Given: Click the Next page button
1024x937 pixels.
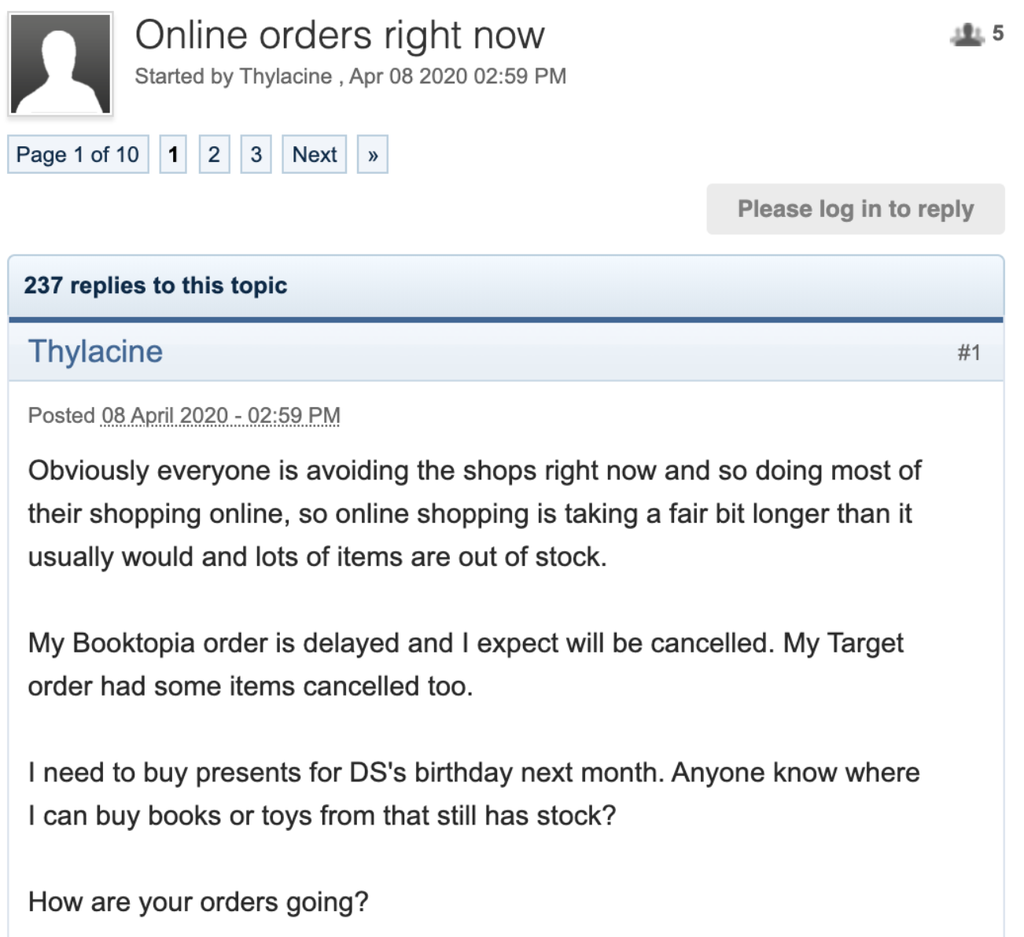Looking at the screenshot, I should click(314, 155).
